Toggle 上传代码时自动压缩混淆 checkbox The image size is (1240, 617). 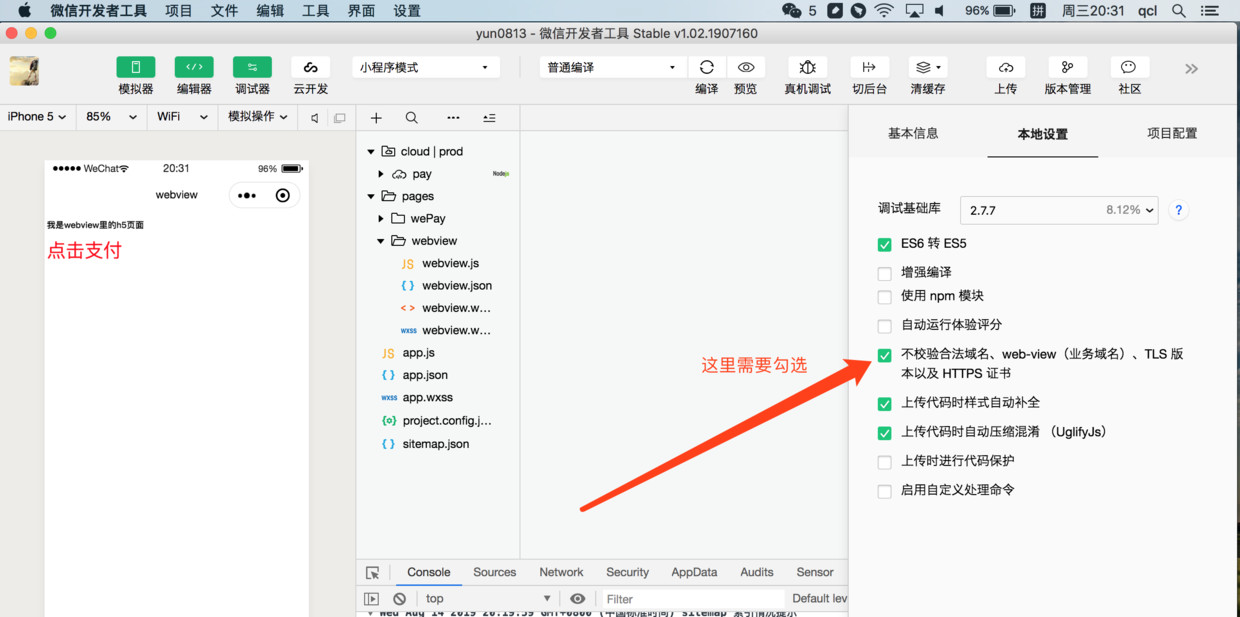[884, 433]
